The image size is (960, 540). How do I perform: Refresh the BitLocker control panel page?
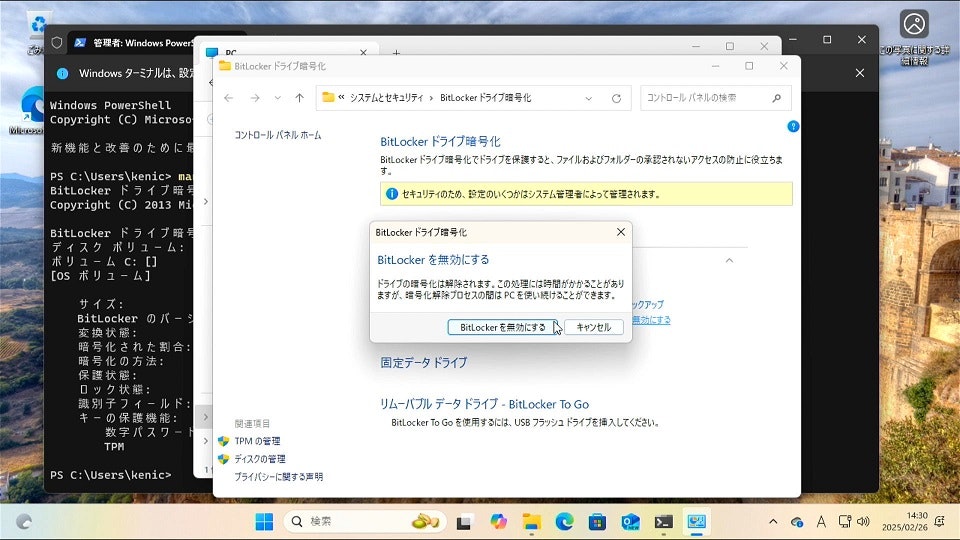617,98
